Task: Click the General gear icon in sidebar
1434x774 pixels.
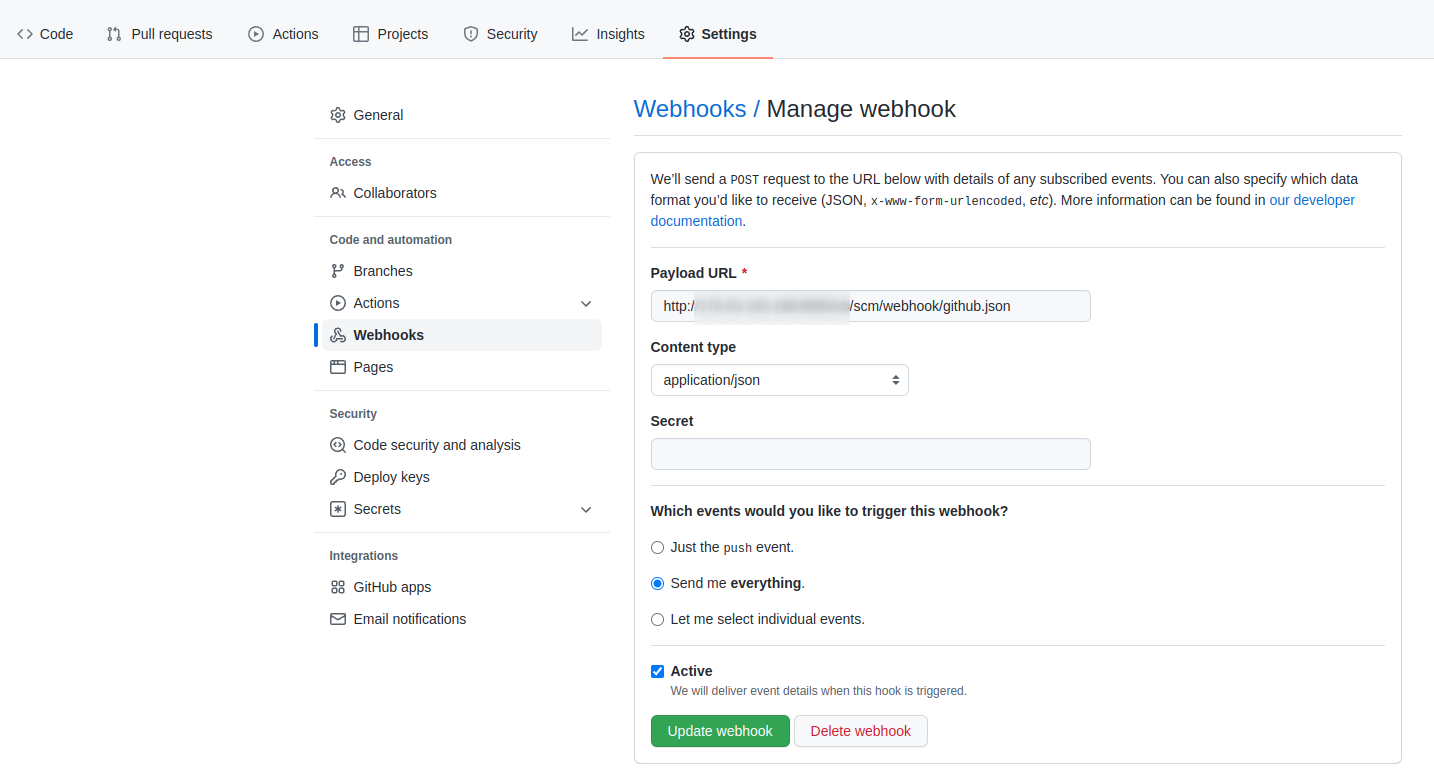Action: pyautogui.click(x=338, y=115)
